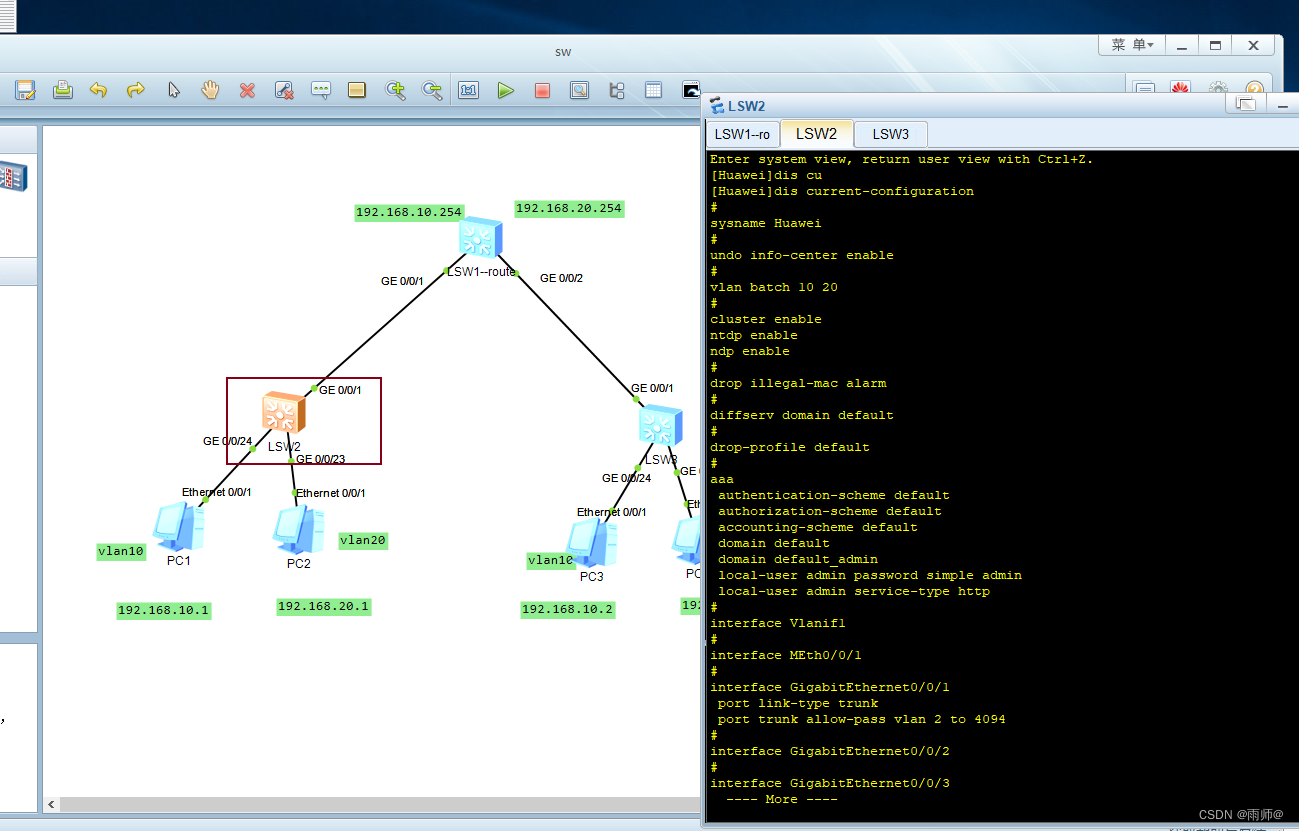Click the LSW2 window restore-down button
Image resolution: width=1299 pixels, height=831 pixels.
[x=1245, y=104]
